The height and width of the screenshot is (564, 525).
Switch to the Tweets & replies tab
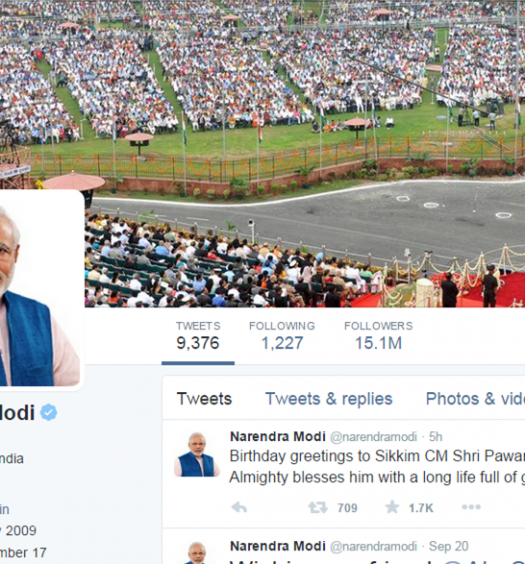(329, 399)
